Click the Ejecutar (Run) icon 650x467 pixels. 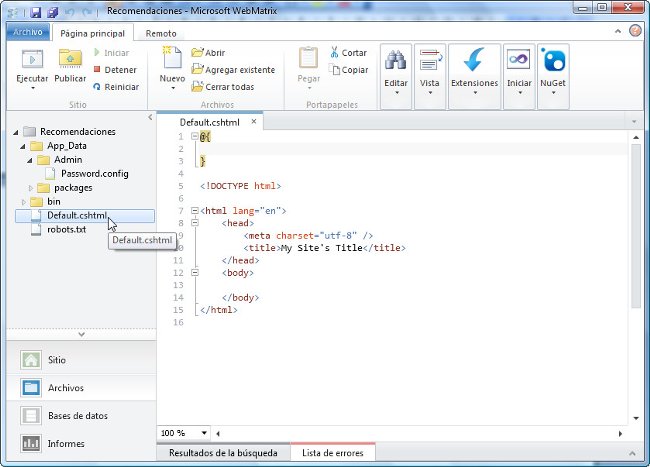click(x=32, y=59)
